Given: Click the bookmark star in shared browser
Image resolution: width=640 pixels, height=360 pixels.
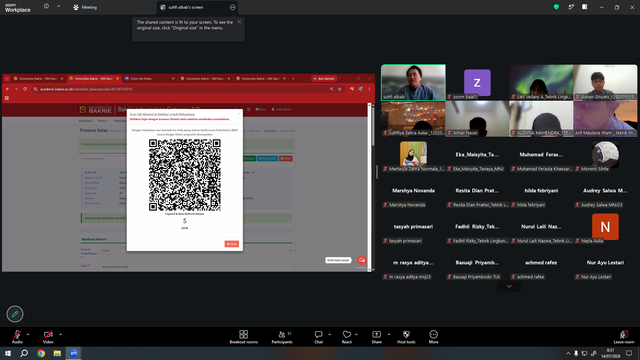Looking at the screenshot, I should (x=340, y=89).
